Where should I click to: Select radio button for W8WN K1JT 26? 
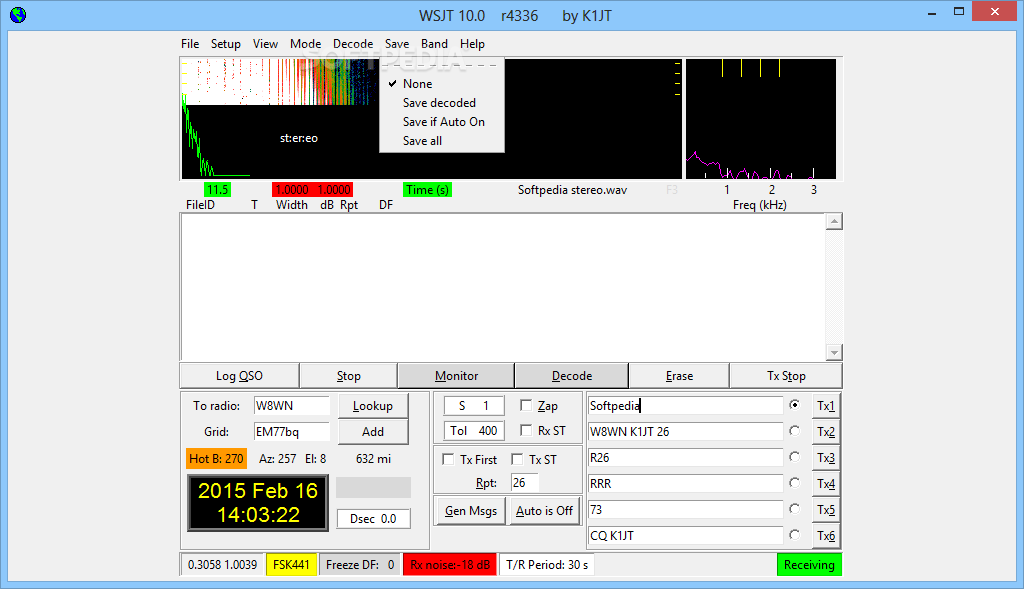(794, 431)
